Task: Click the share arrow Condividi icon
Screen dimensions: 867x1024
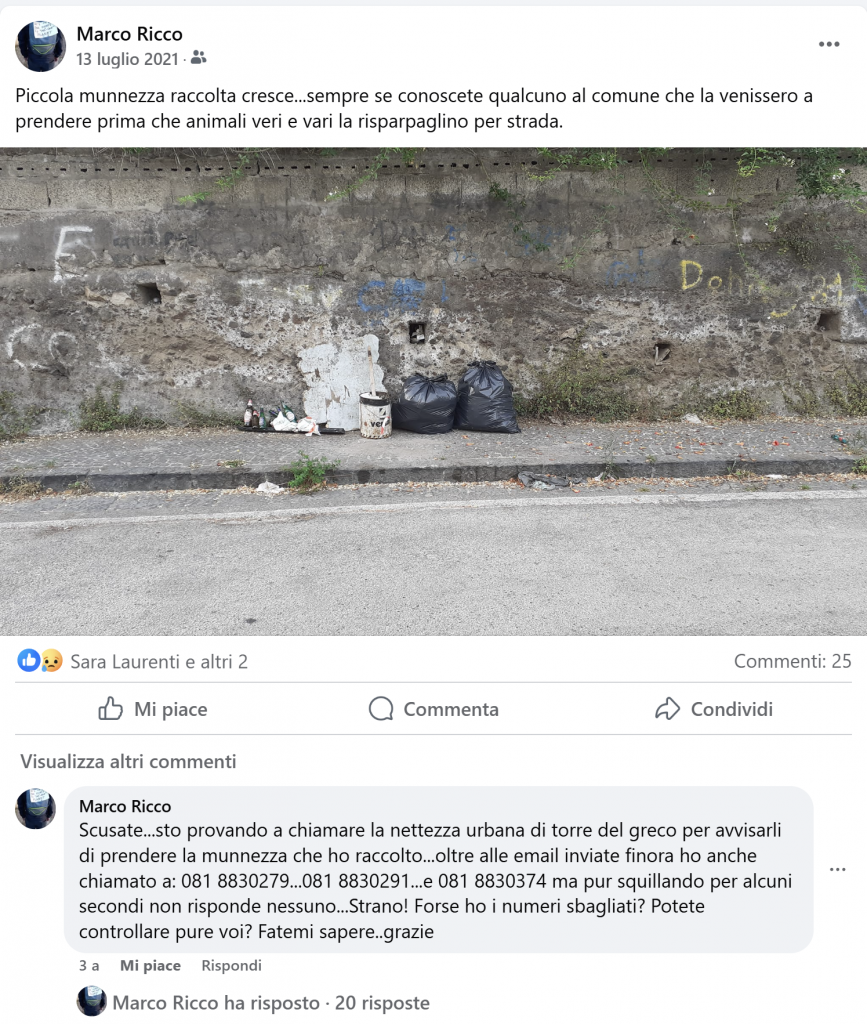Action: [x=668, y=709]
